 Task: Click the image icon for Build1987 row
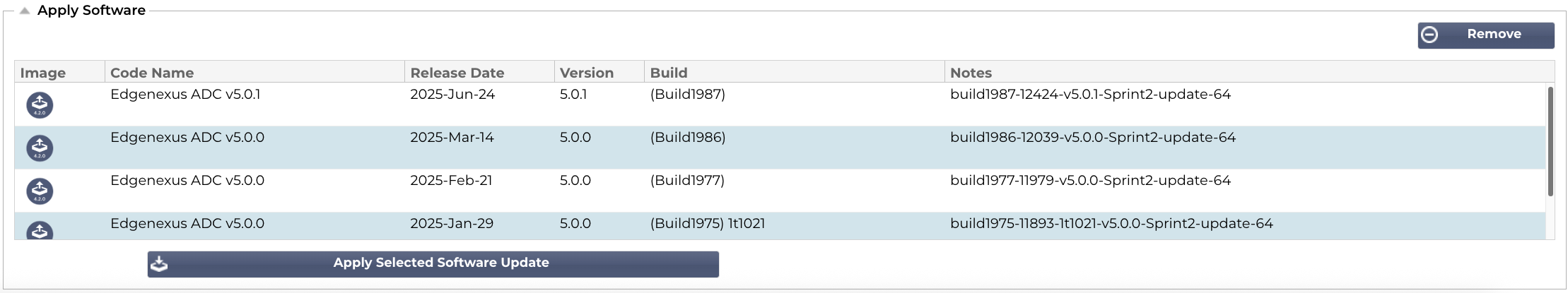point(40,104)
